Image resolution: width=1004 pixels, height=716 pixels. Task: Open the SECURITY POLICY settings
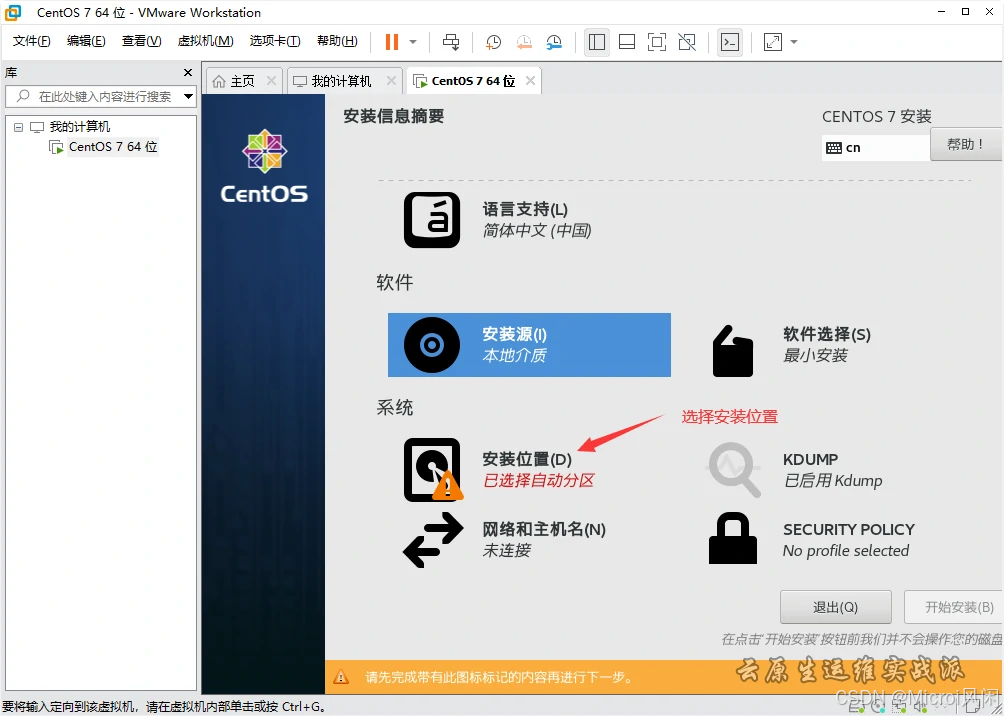(x=811, y=539)
